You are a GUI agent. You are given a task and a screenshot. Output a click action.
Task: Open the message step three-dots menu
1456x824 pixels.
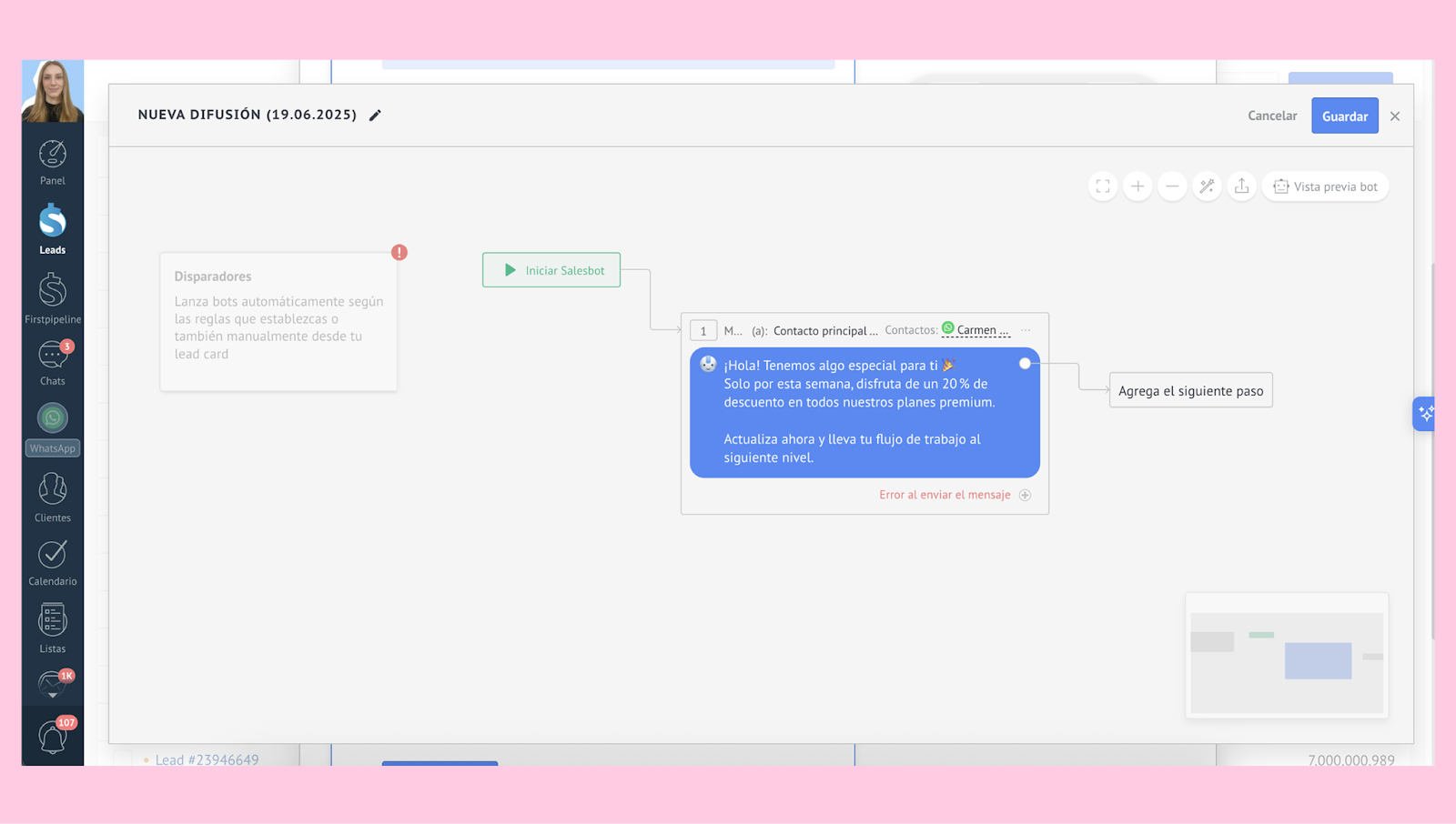(1026, 330)
